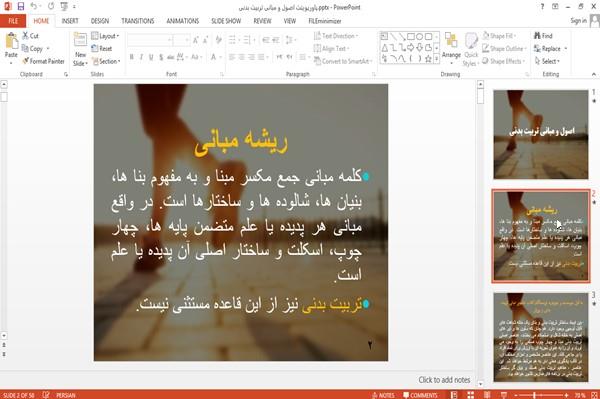Open COMMENTS from the status bar
The height and width of the screenshot is (399, 600).
click(420, 395)
